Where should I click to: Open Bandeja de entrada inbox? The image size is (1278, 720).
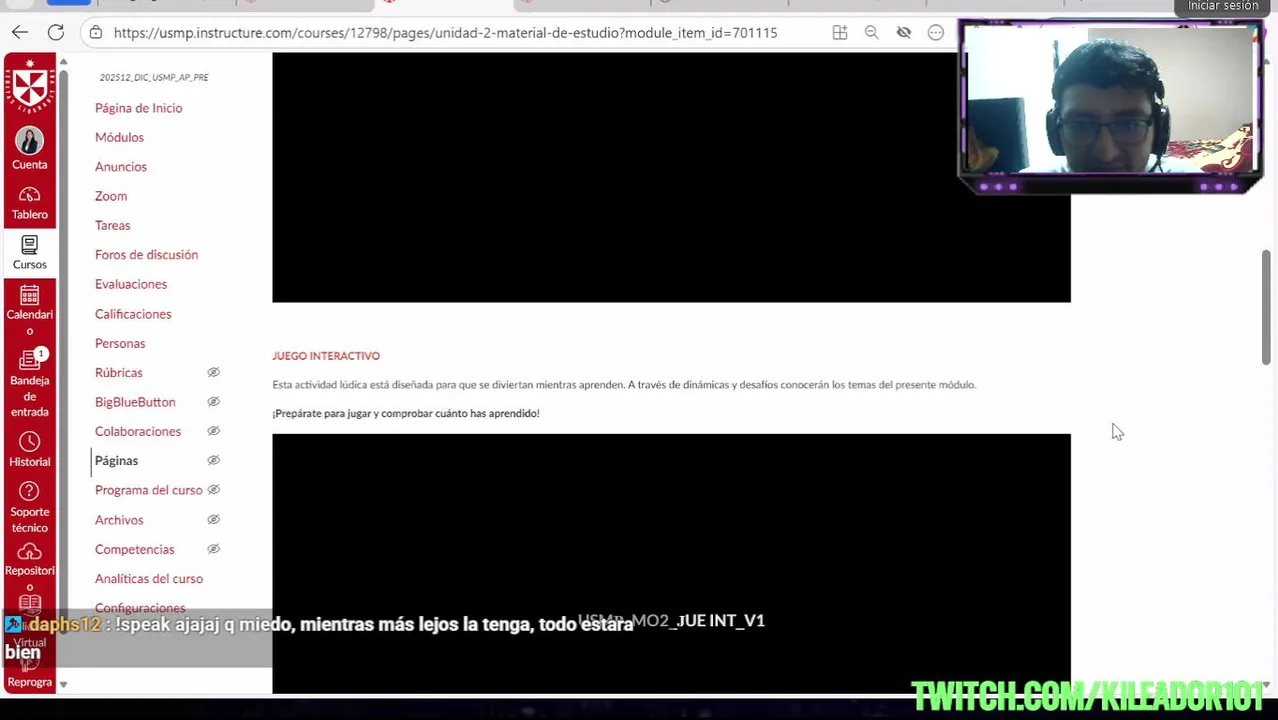[30, 384]
